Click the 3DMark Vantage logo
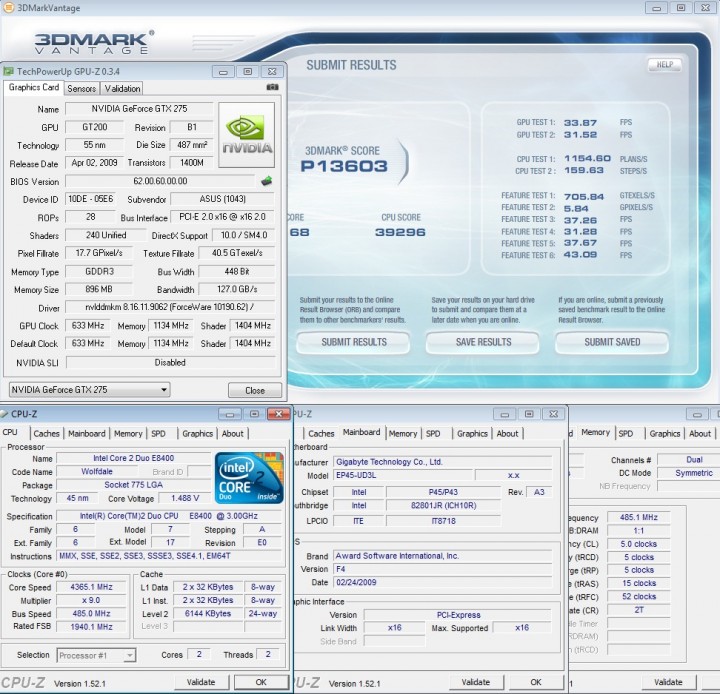Image resolution: width=720 pixels, height=694 pixels. click(94, 42)
